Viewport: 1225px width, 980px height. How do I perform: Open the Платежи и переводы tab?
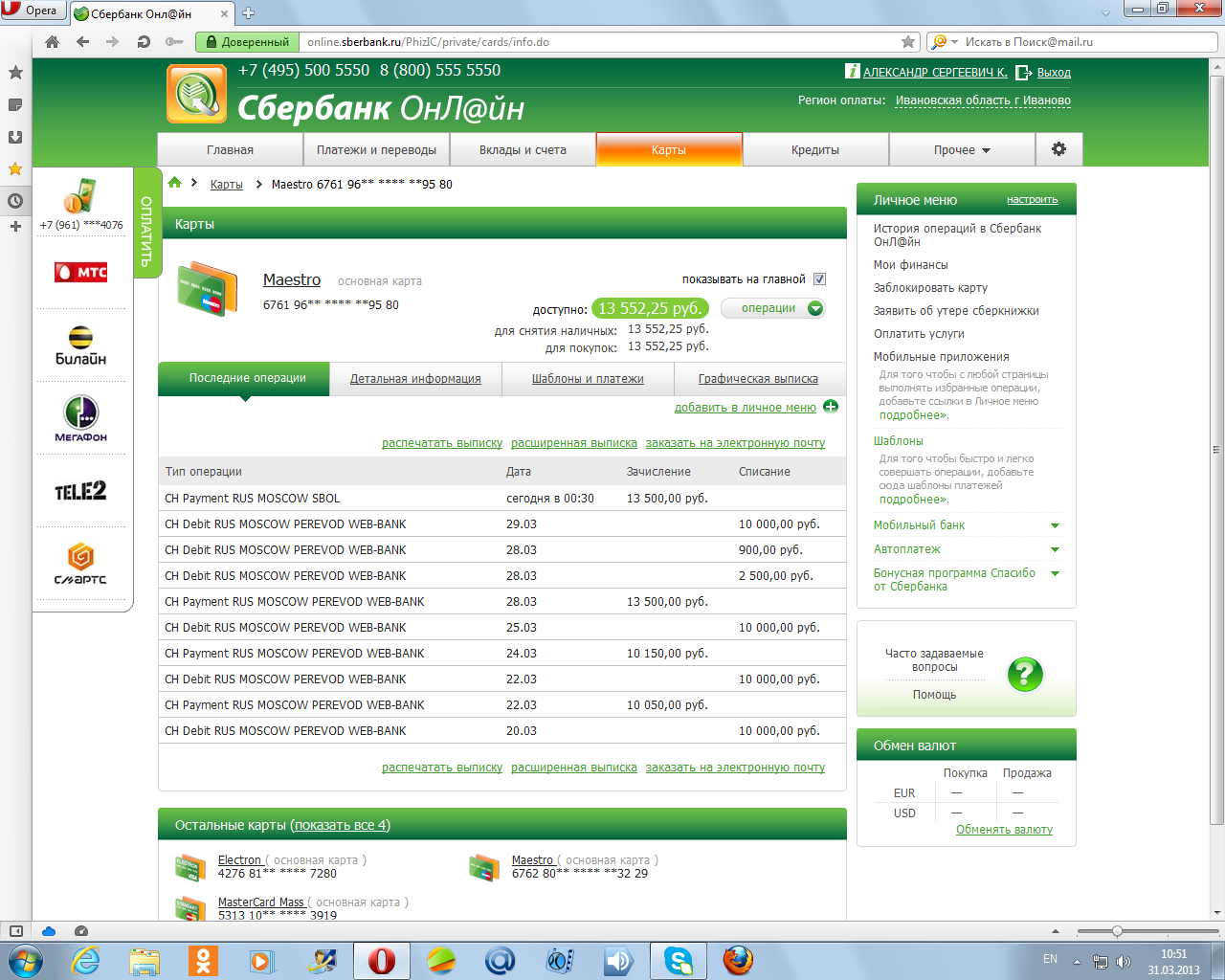376,150
